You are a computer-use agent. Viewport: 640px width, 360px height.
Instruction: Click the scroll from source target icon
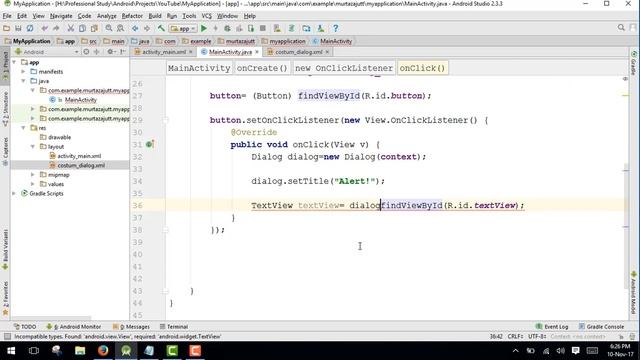(86, 52)
